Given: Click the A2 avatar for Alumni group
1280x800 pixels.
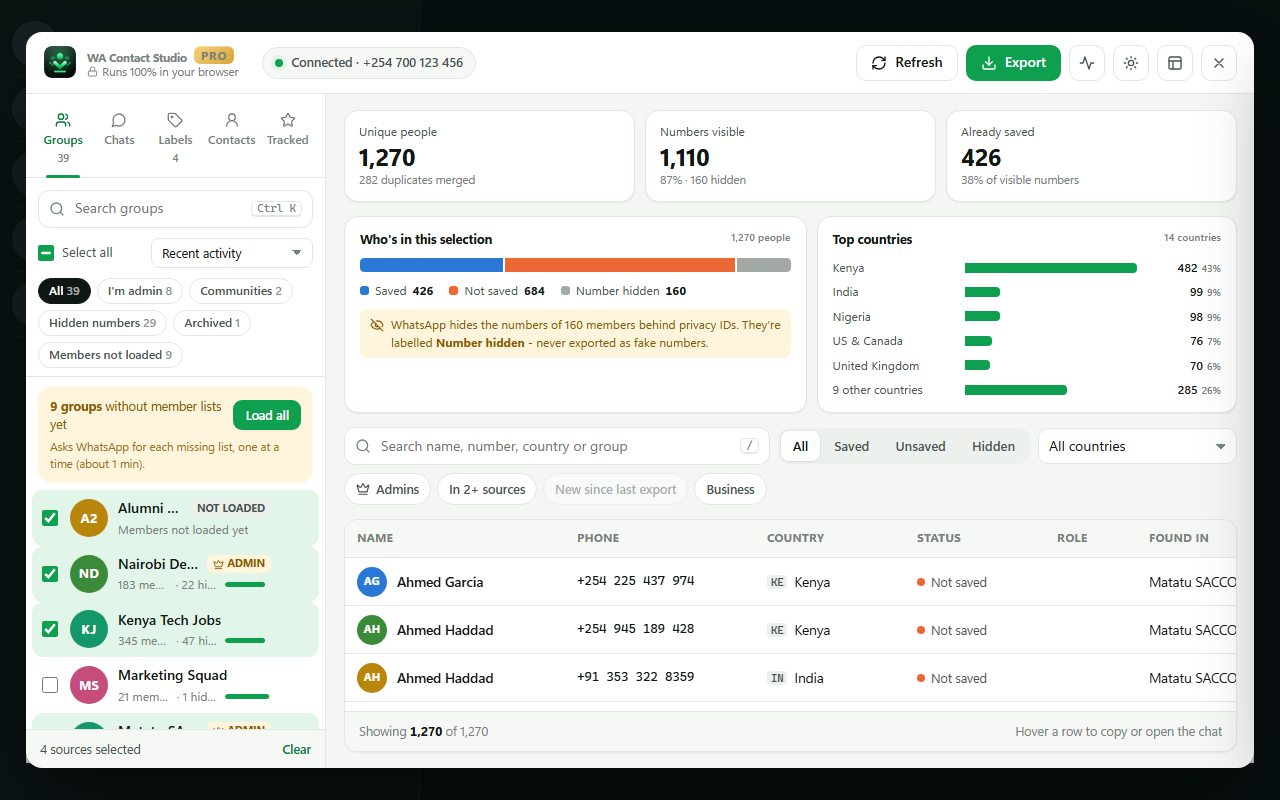Looking at the screenshot, I should (x=89, y=518).
